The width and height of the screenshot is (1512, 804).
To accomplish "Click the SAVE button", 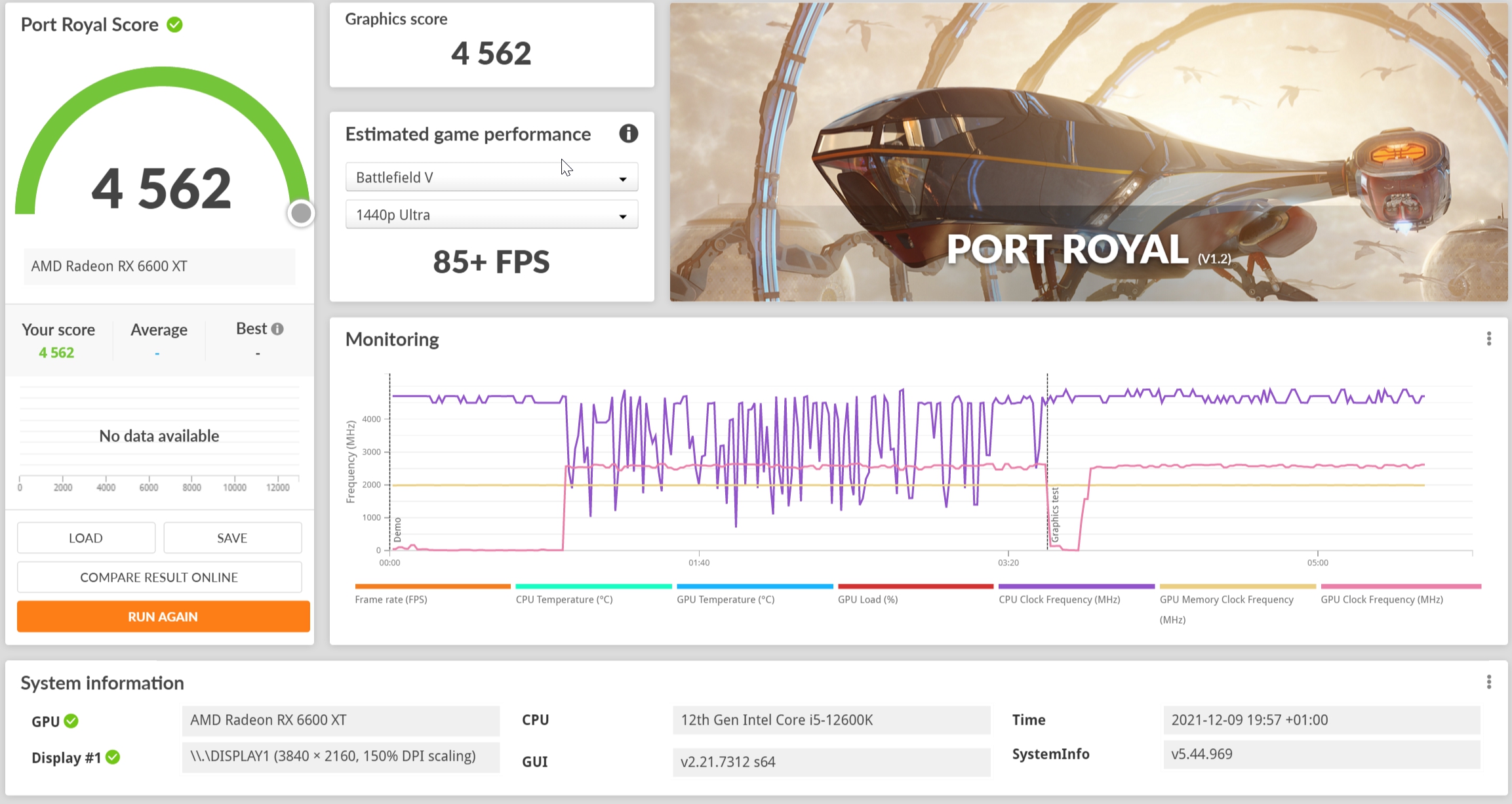I will coord(232,538).
